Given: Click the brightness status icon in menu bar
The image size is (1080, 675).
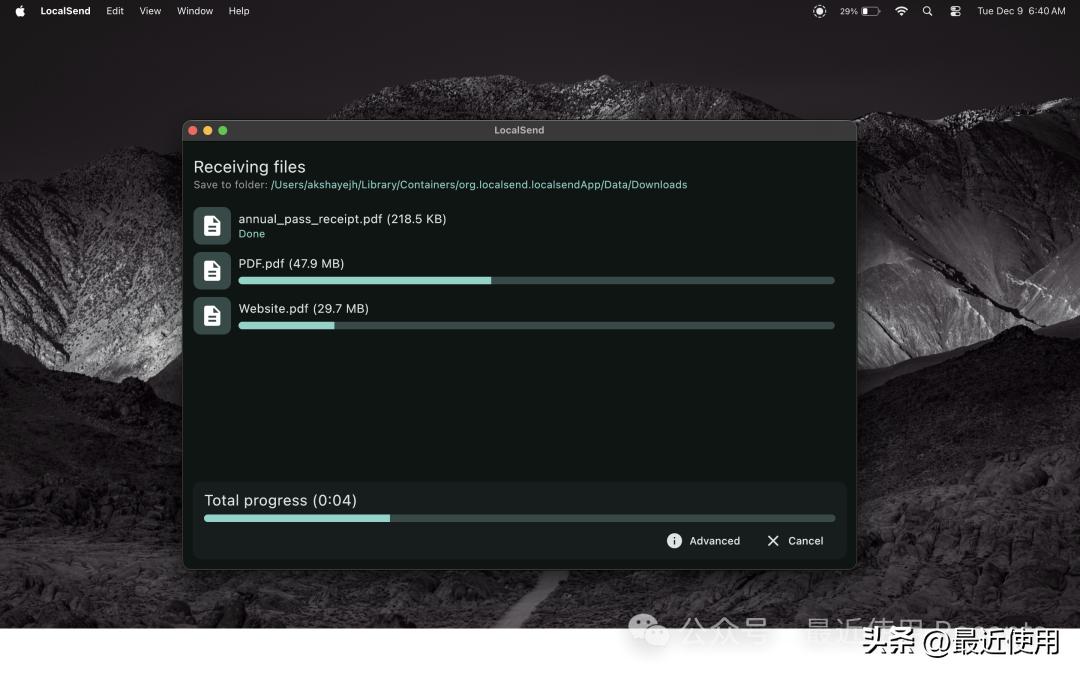Looking at the screenshot, I should pos(820,11).
